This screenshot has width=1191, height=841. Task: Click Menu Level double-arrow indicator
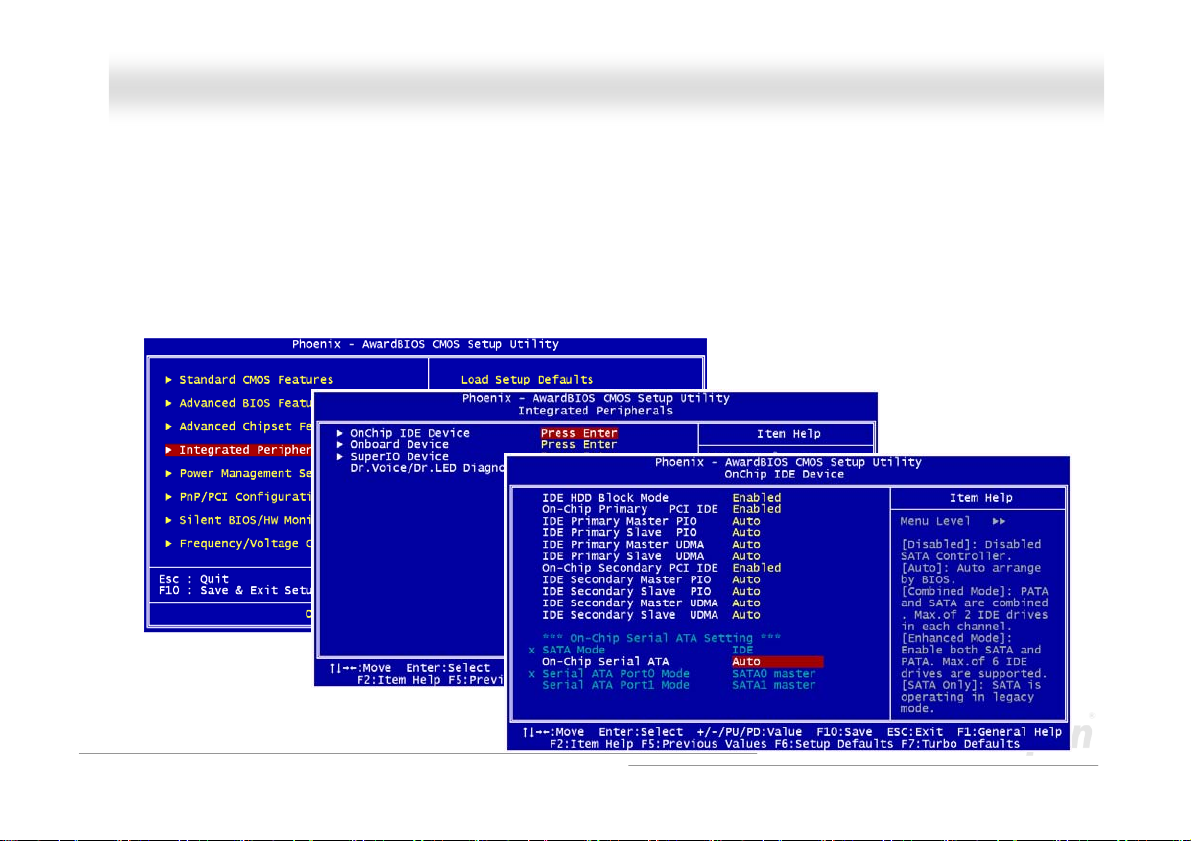click(999, 521)
